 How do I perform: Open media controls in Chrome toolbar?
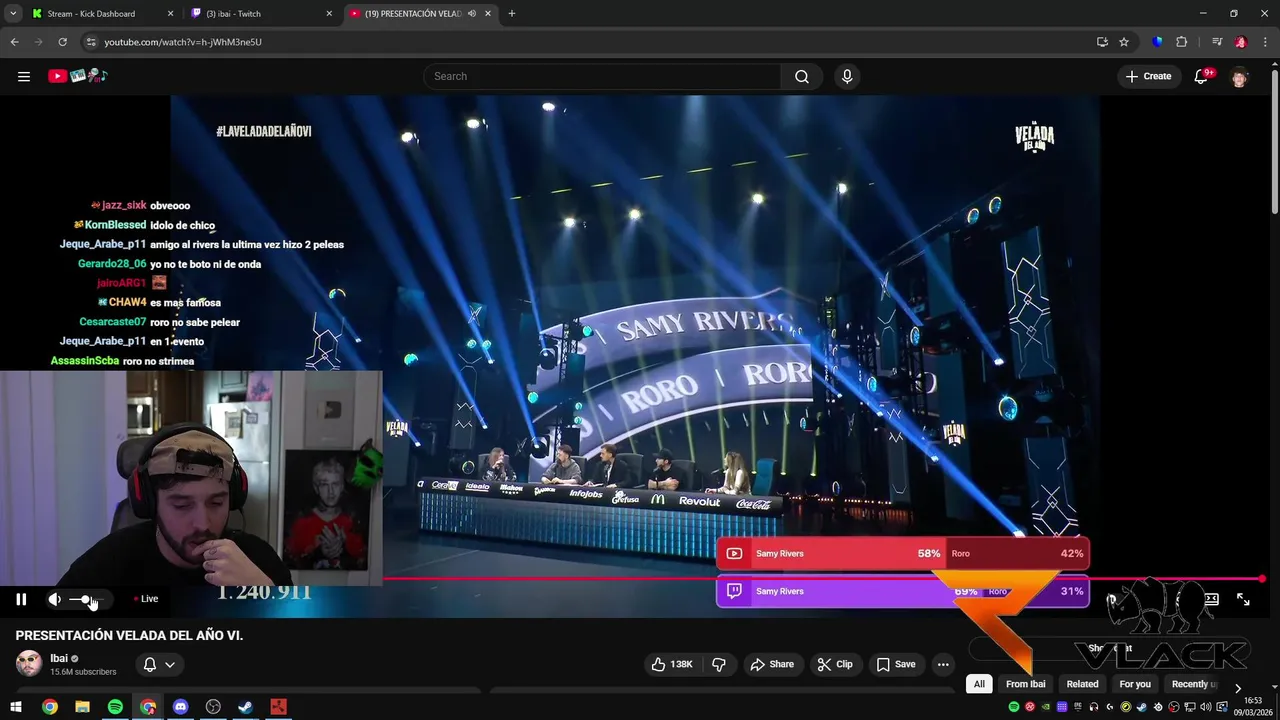tap(1217, 42)
